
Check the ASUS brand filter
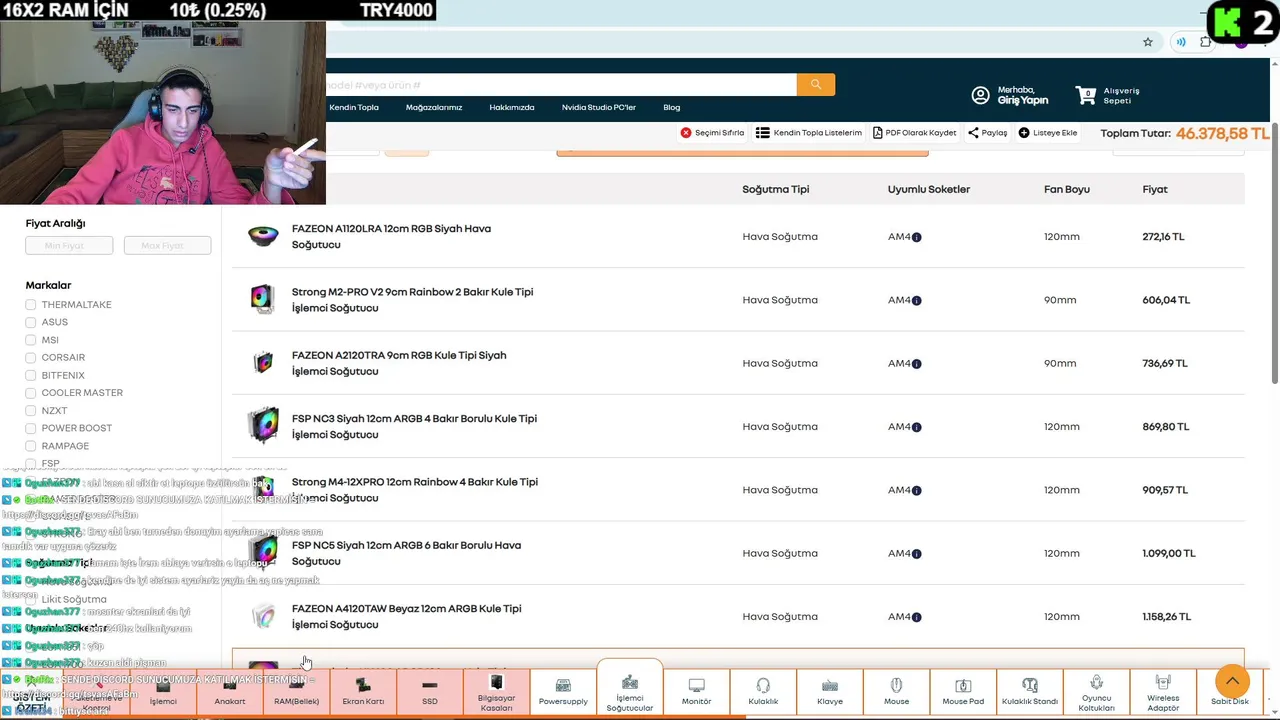coord(31,322)
